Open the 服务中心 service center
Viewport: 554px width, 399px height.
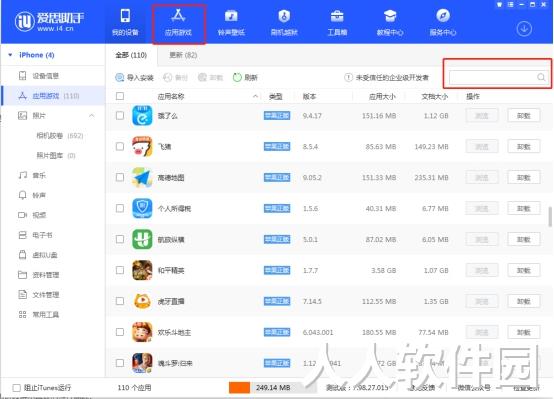click(x=443, y=23)
